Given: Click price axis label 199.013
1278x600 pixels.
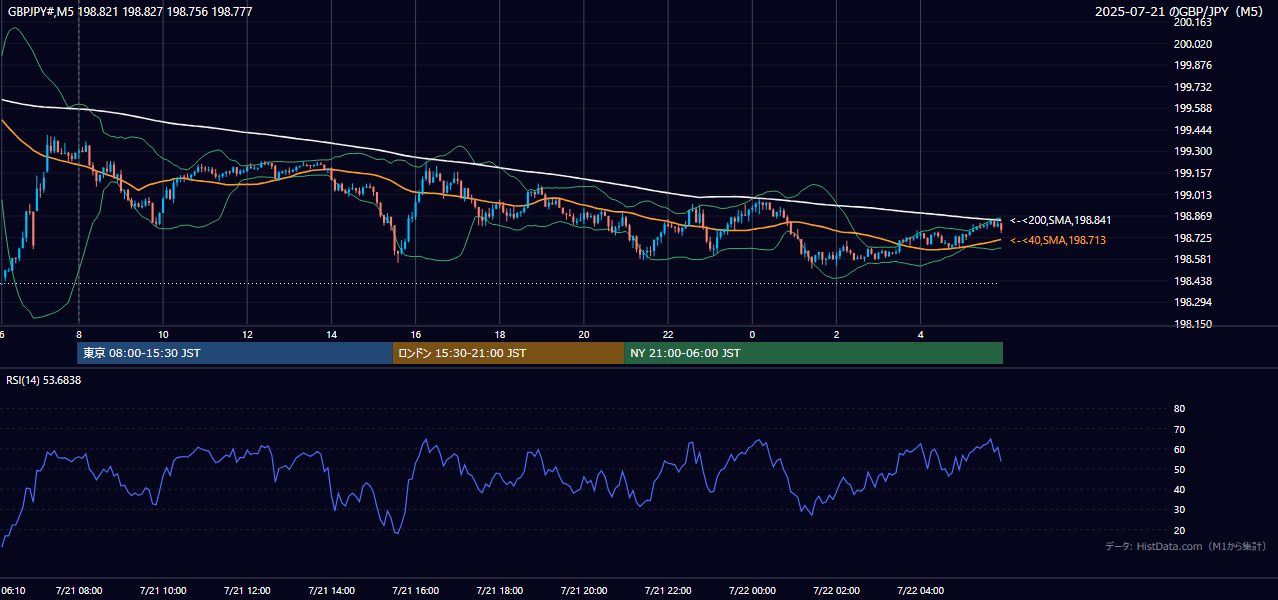Looking at the screenshot, I should coord(1192,195).
